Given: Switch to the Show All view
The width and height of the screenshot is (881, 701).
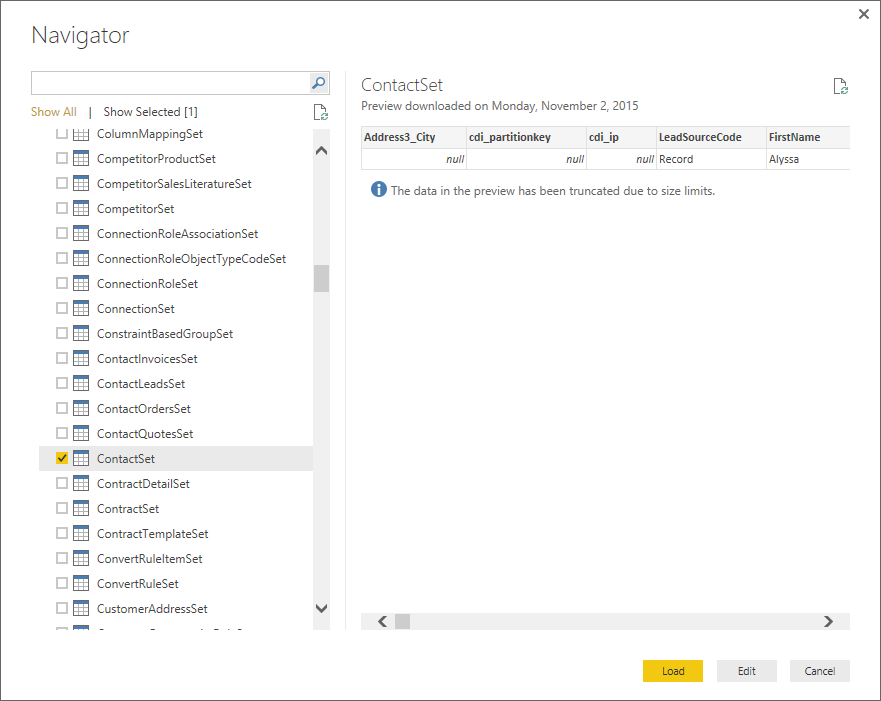Looking at the screenshot, I should 54,112.
